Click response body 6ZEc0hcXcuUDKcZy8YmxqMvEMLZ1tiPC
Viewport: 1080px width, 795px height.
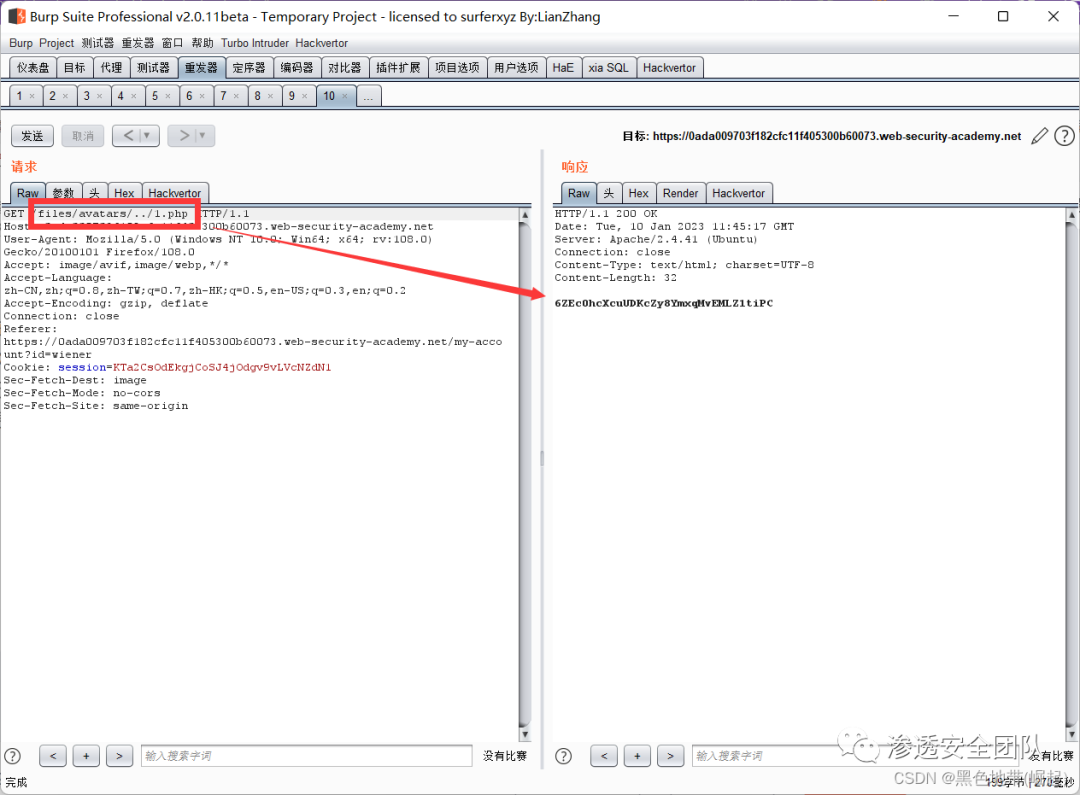pos(664,303)
